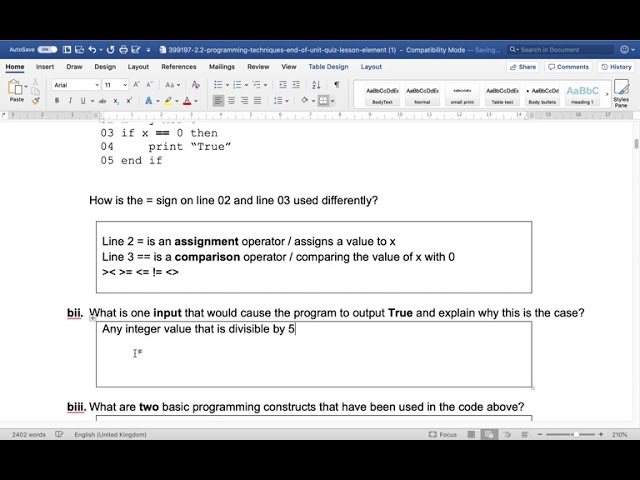
Task: Clear all formatting icon
Action: click(x=196, y=85)
